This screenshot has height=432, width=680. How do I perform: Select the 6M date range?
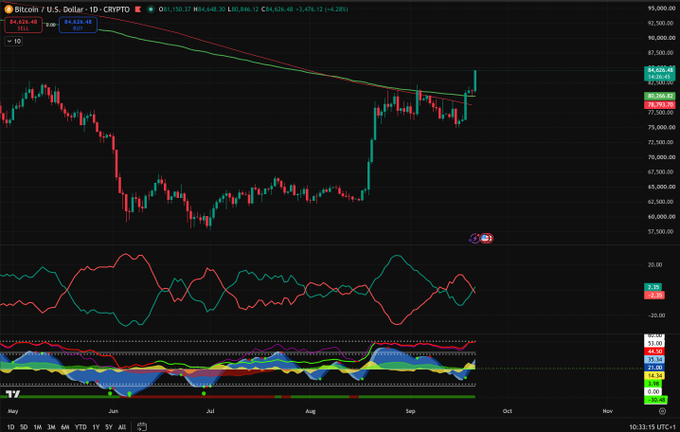tap(65, 427)
